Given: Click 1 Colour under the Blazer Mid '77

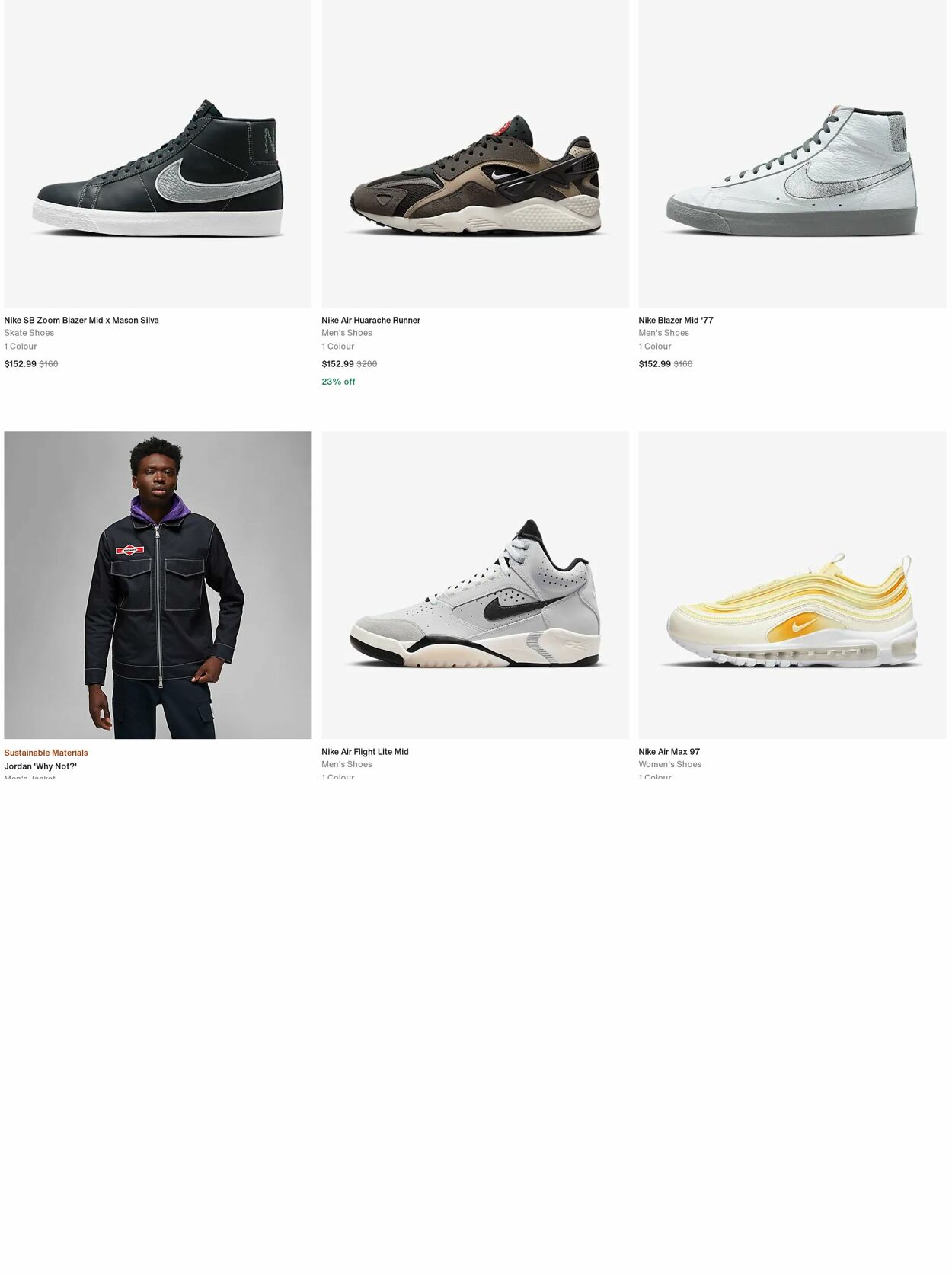Looking at the screenshot, I should [655, 346].
